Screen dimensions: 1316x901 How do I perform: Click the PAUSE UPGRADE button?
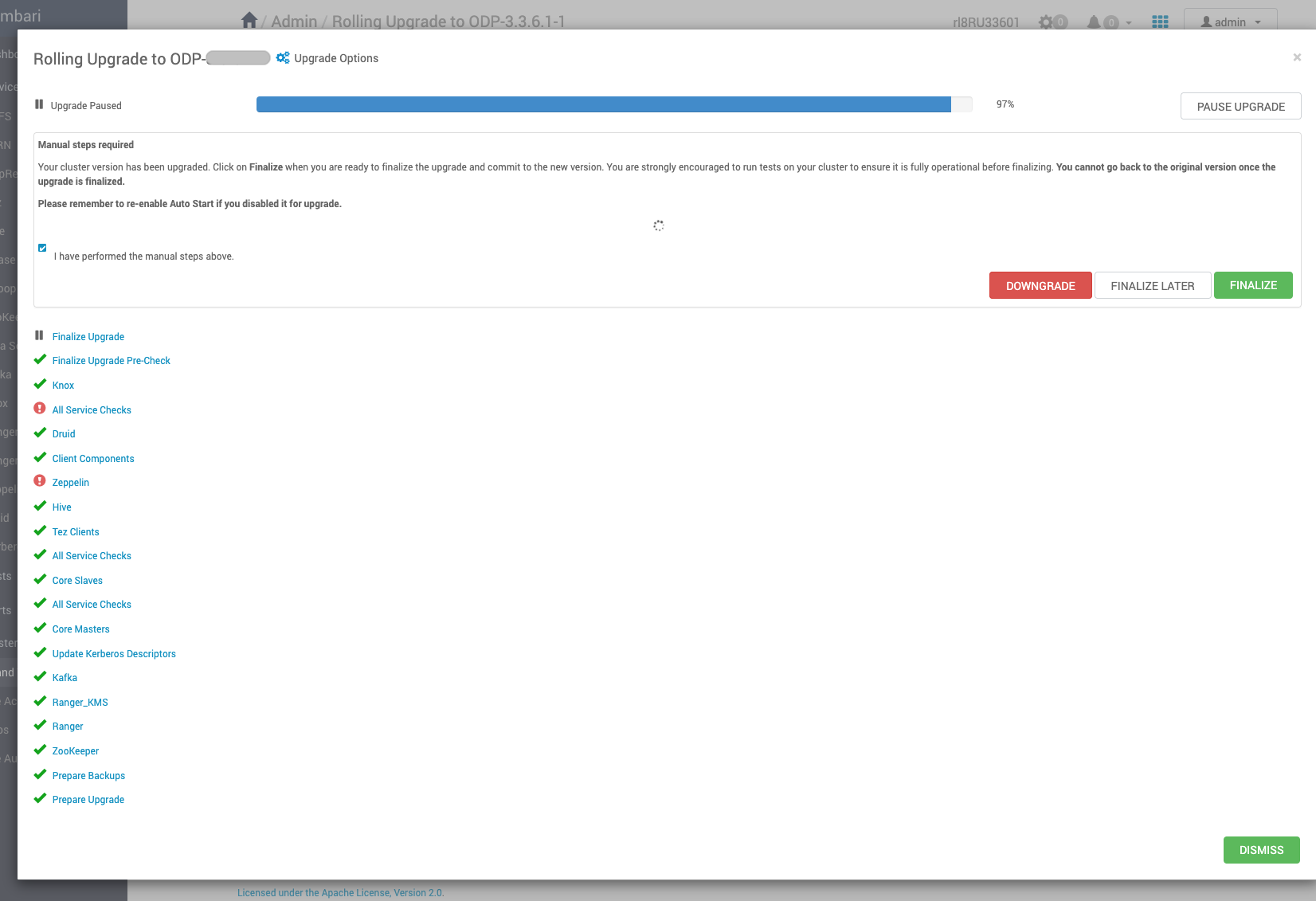[x=1241, y=106]
